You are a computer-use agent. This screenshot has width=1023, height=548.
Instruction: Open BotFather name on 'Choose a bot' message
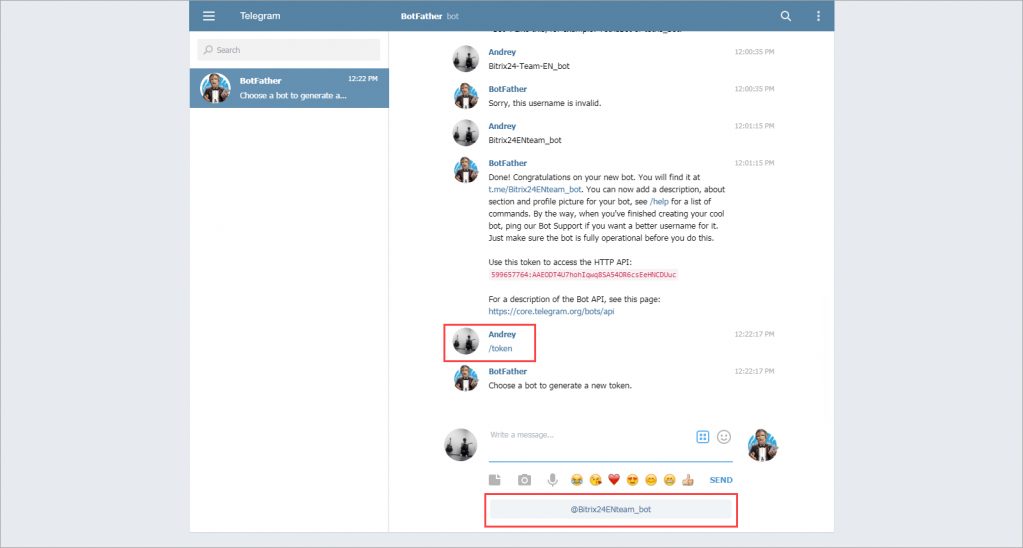tap(508, 371)
